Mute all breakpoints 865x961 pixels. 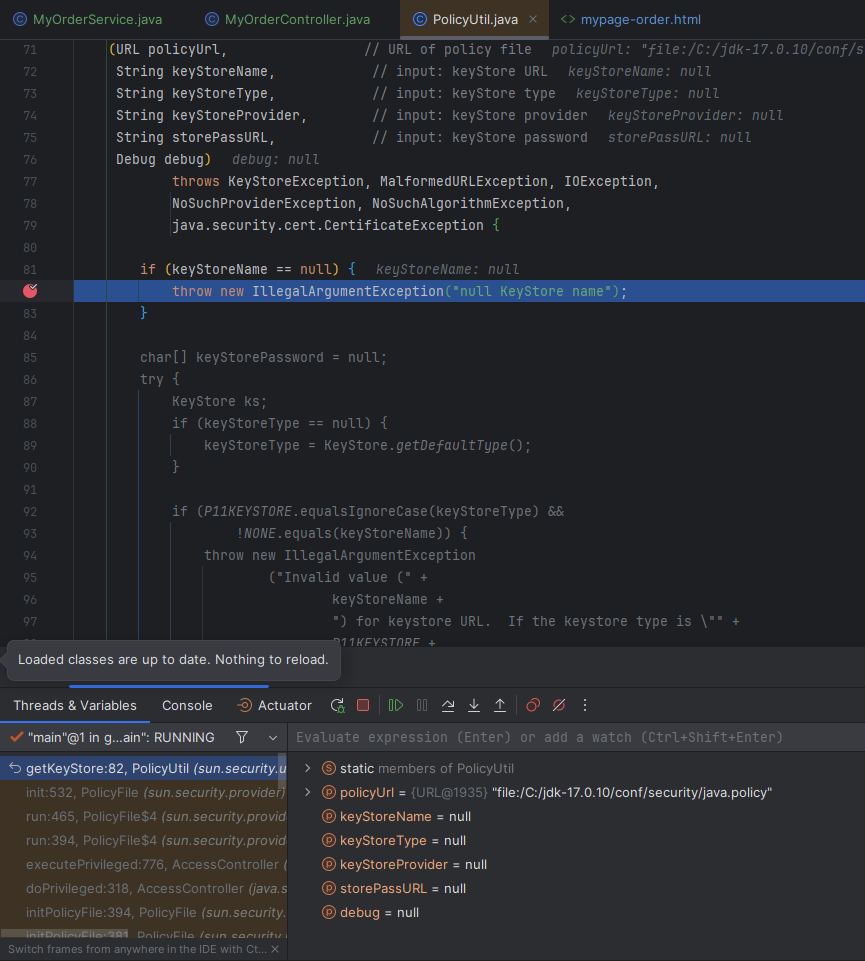(x=559, y=705)
